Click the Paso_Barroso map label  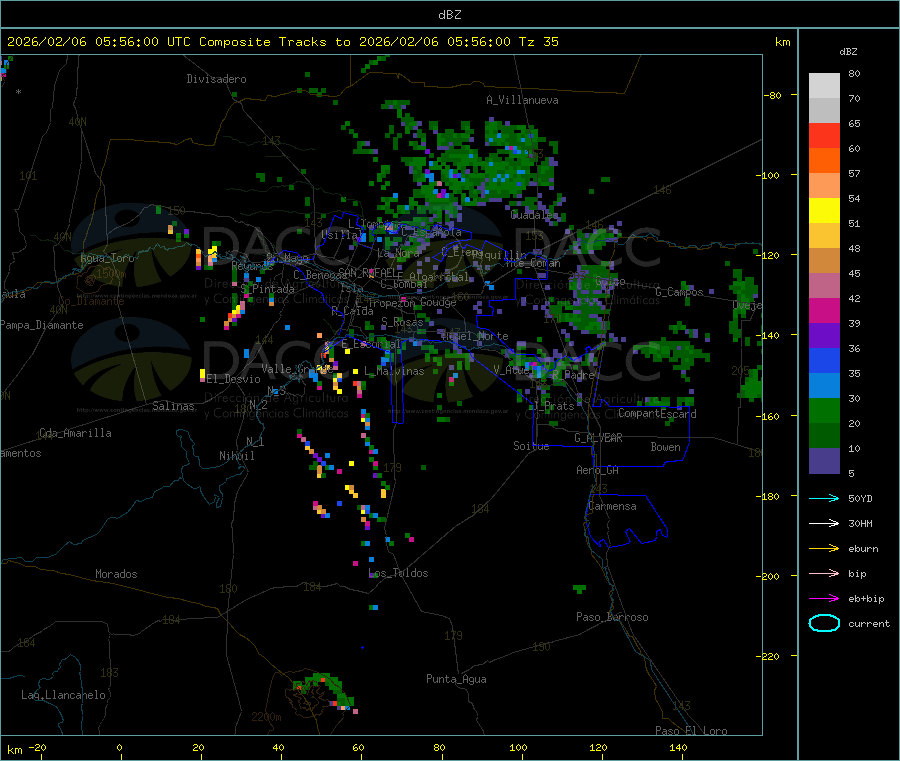(612, 617)
